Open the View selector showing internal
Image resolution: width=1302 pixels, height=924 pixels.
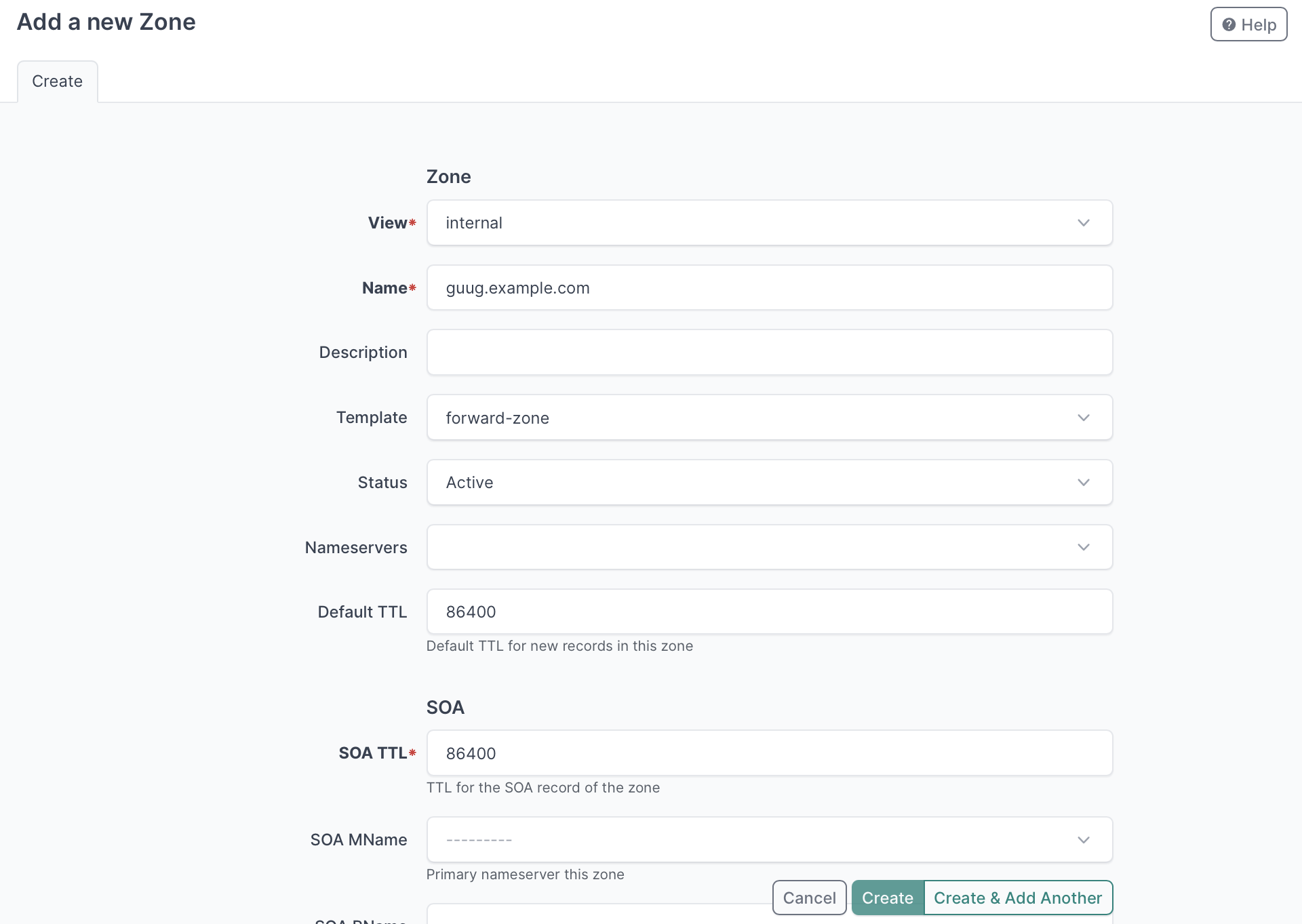tap(746, 223)
